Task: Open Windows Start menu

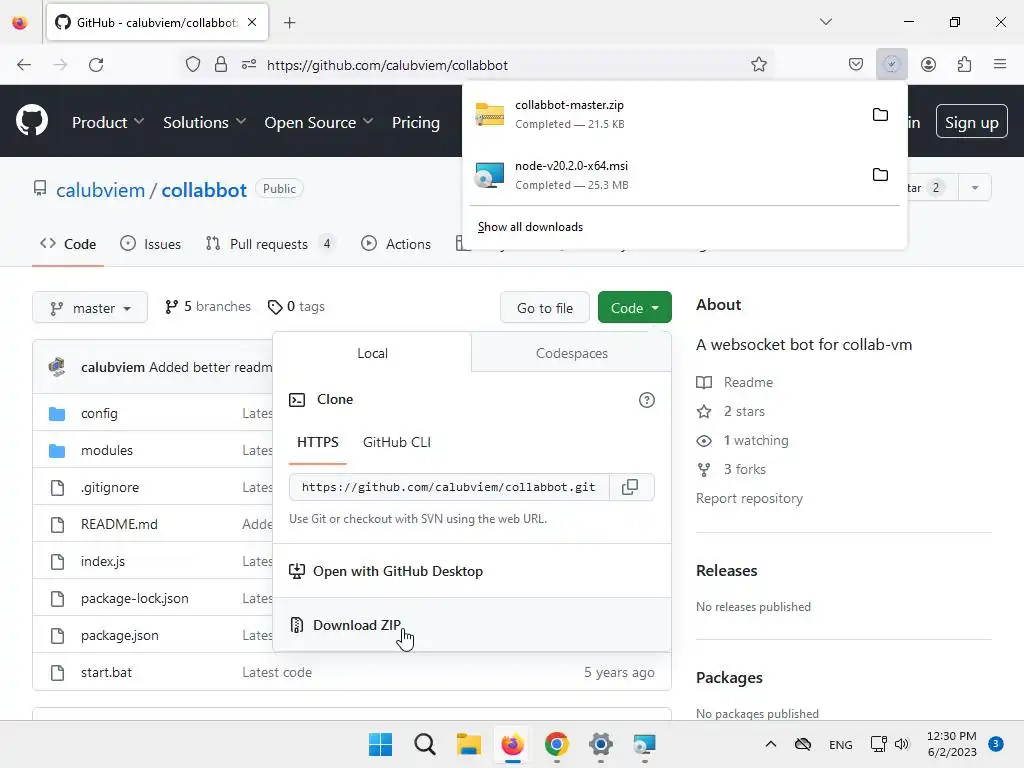Action: [x=380, y=744]
